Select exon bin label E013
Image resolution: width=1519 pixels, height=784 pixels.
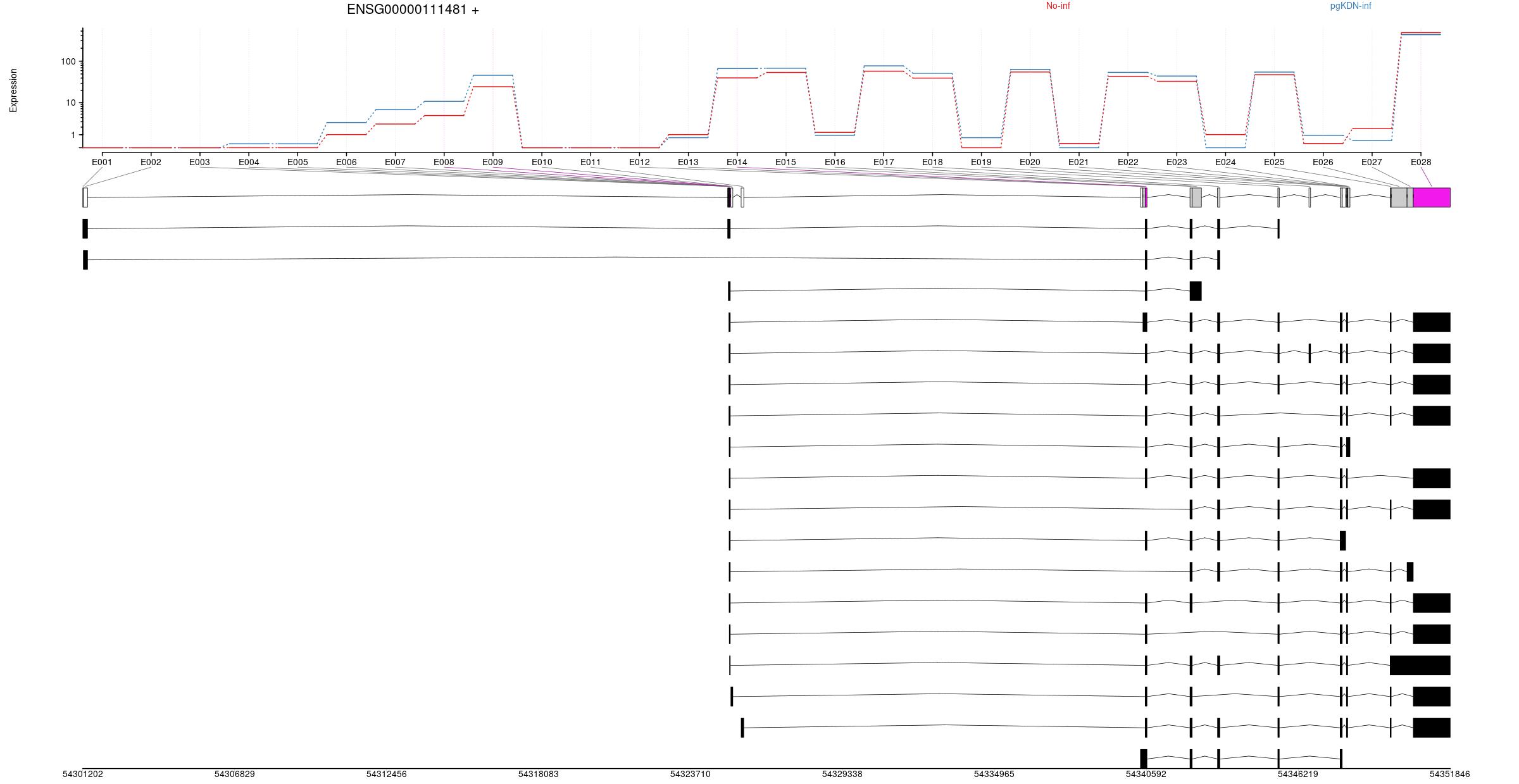tap(688, 162)
